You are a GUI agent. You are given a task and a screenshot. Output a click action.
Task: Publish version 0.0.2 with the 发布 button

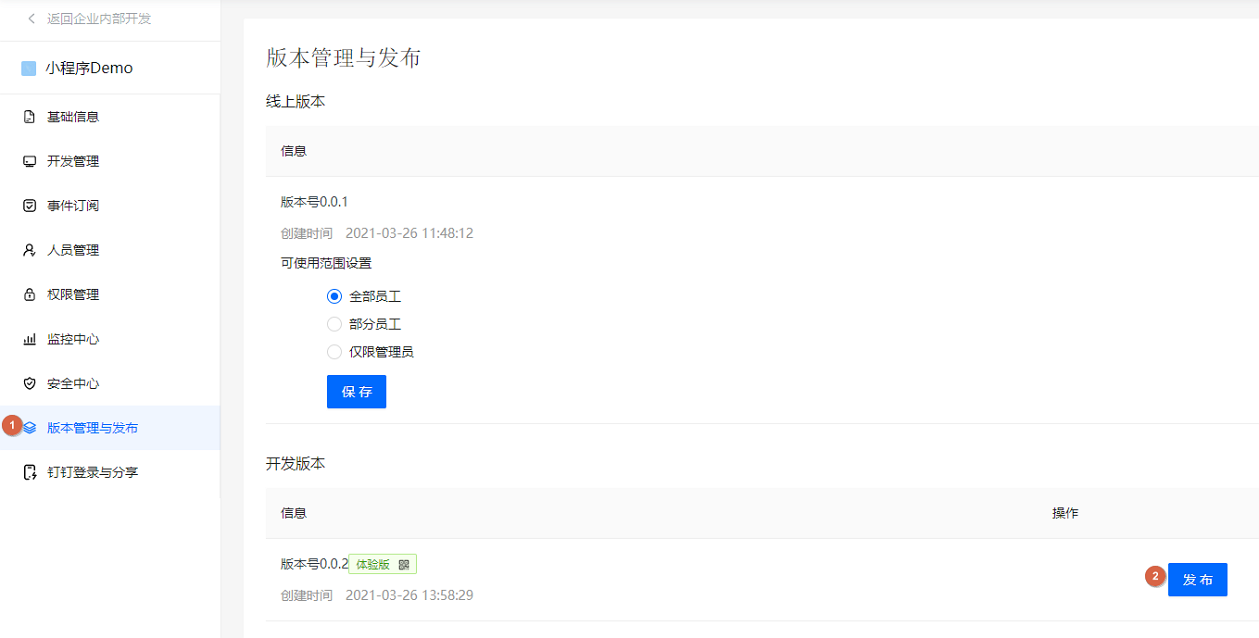click(x=1197, y=579)
